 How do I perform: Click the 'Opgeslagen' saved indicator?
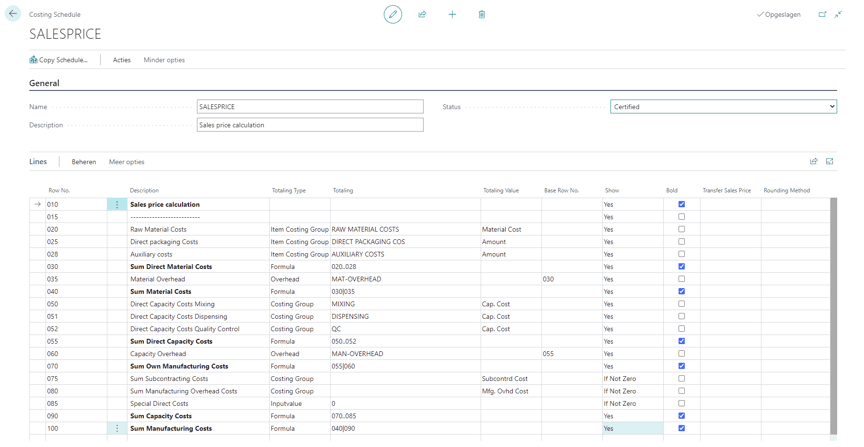click(x=779, y=14)
